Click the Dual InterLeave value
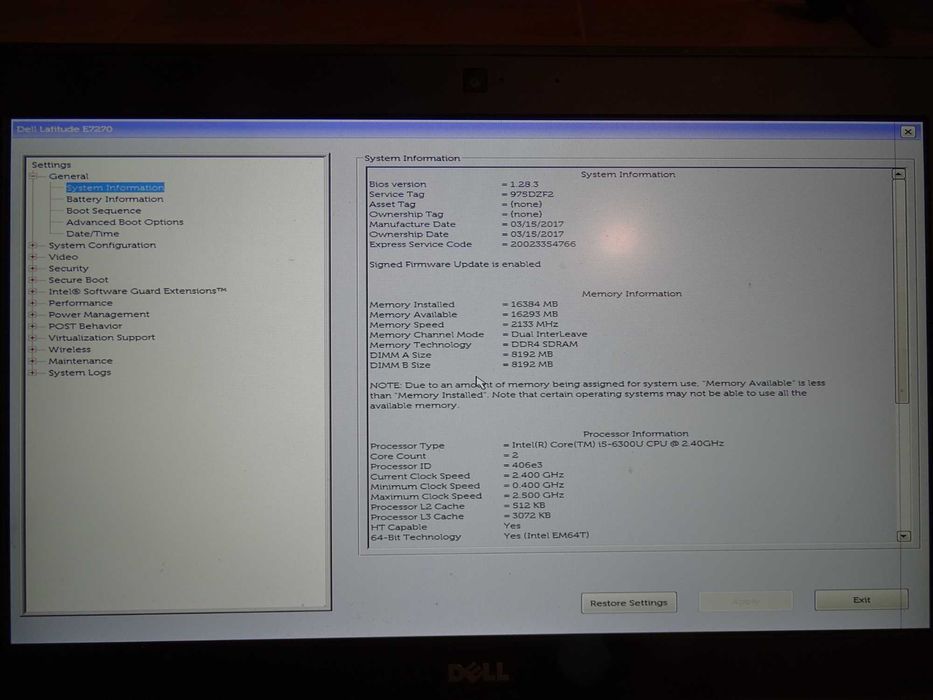The height and width of the screenshot is (700, 933). pos(549,335)
